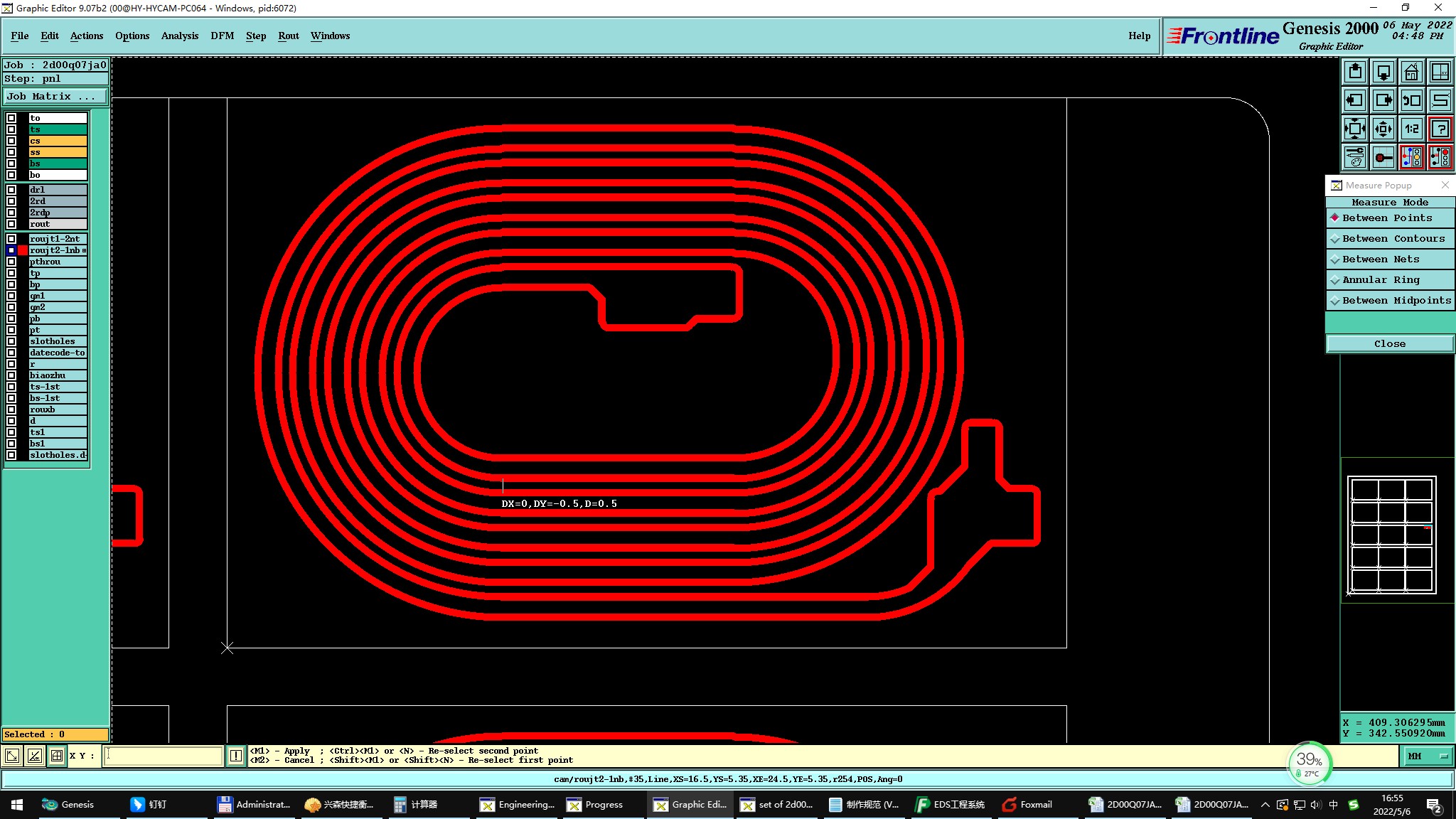Open the Job Matrix selector
The image size is (1456, 819).
(x=55, y=97)
